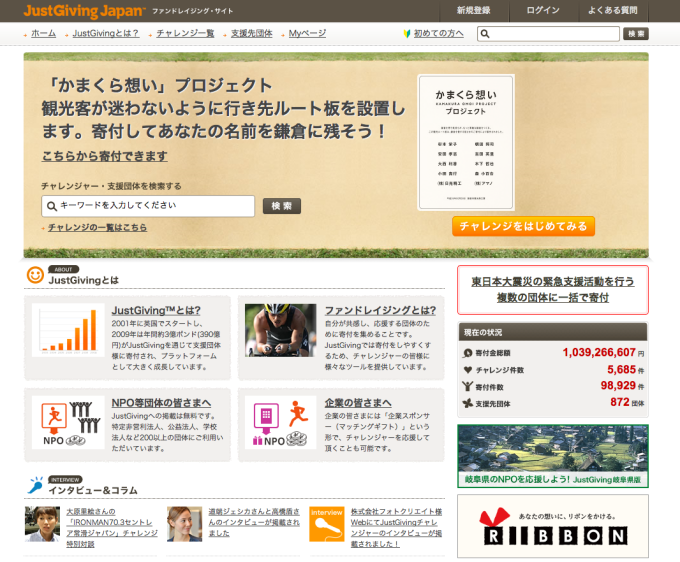Open 支援先団体 navigation link
Image resolution: width=680 pixels, height=562 pixels.
coord(252,33)
